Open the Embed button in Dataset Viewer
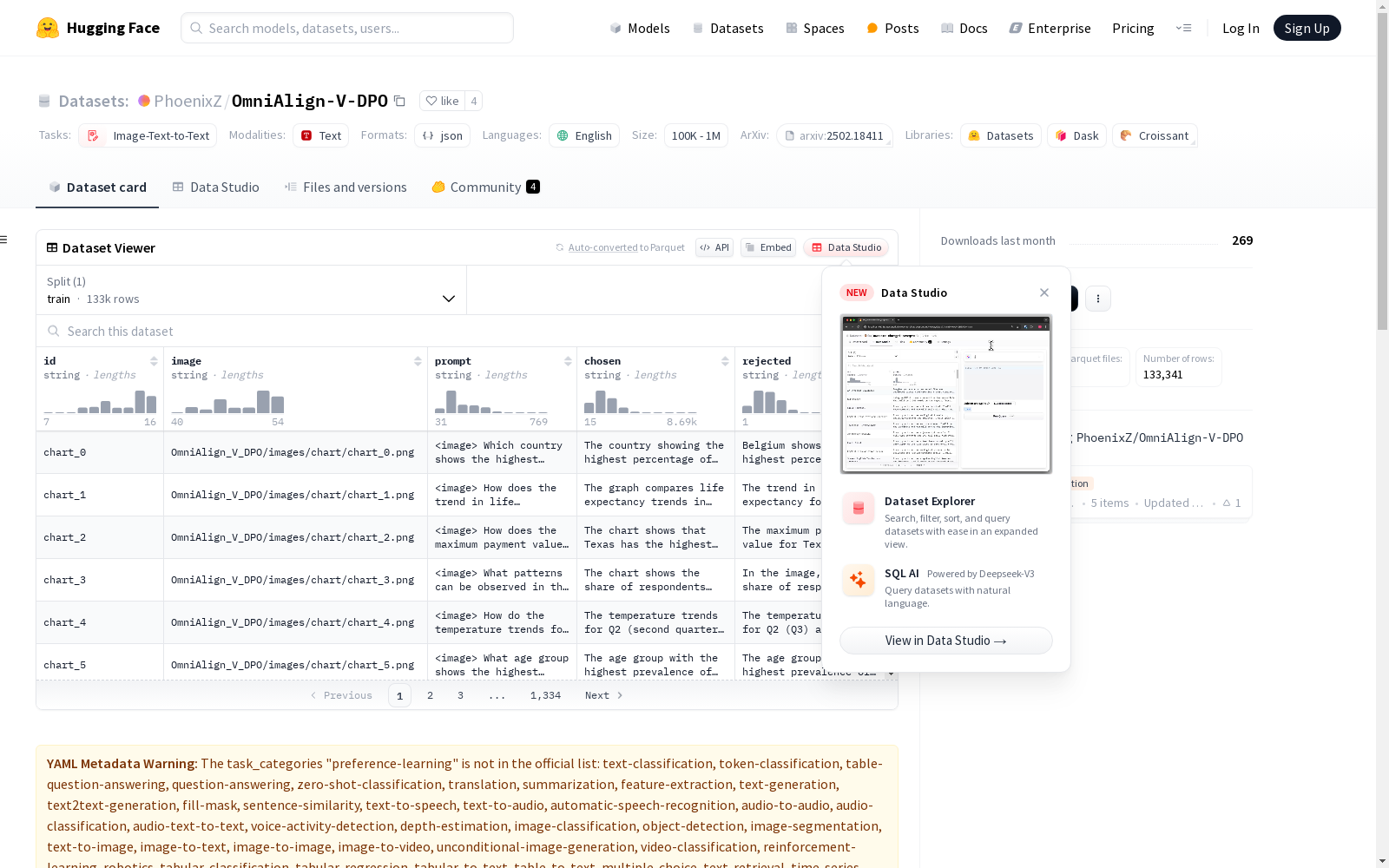 [768, 247]
